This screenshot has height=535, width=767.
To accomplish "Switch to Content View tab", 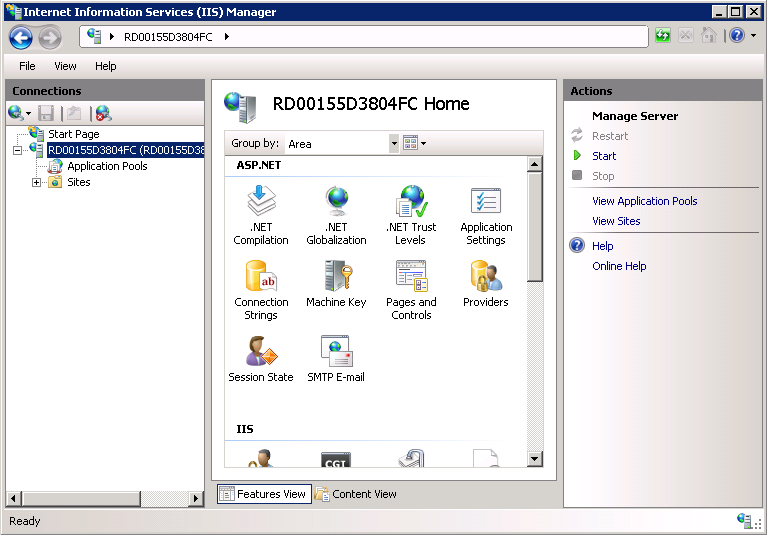I will click(356, 494).
